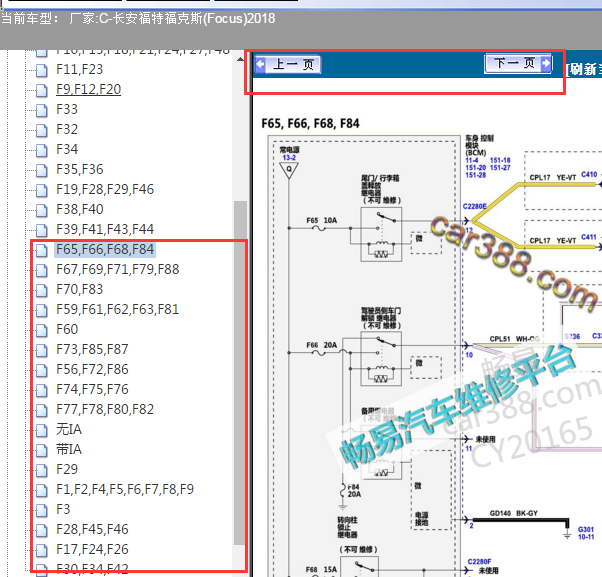This screenshot has width=602, height=577.
Task: Open the F39,F41,F43,F44 entry
Action: point(105,229)
